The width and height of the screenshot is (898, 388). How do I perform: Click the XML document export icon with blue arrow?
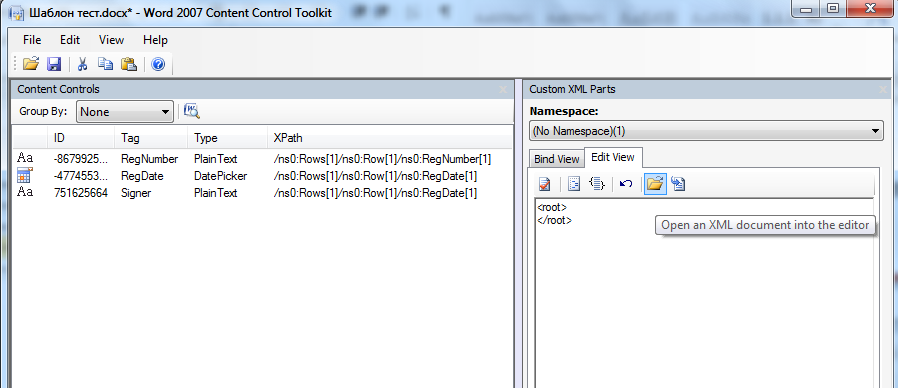point(679,184)
